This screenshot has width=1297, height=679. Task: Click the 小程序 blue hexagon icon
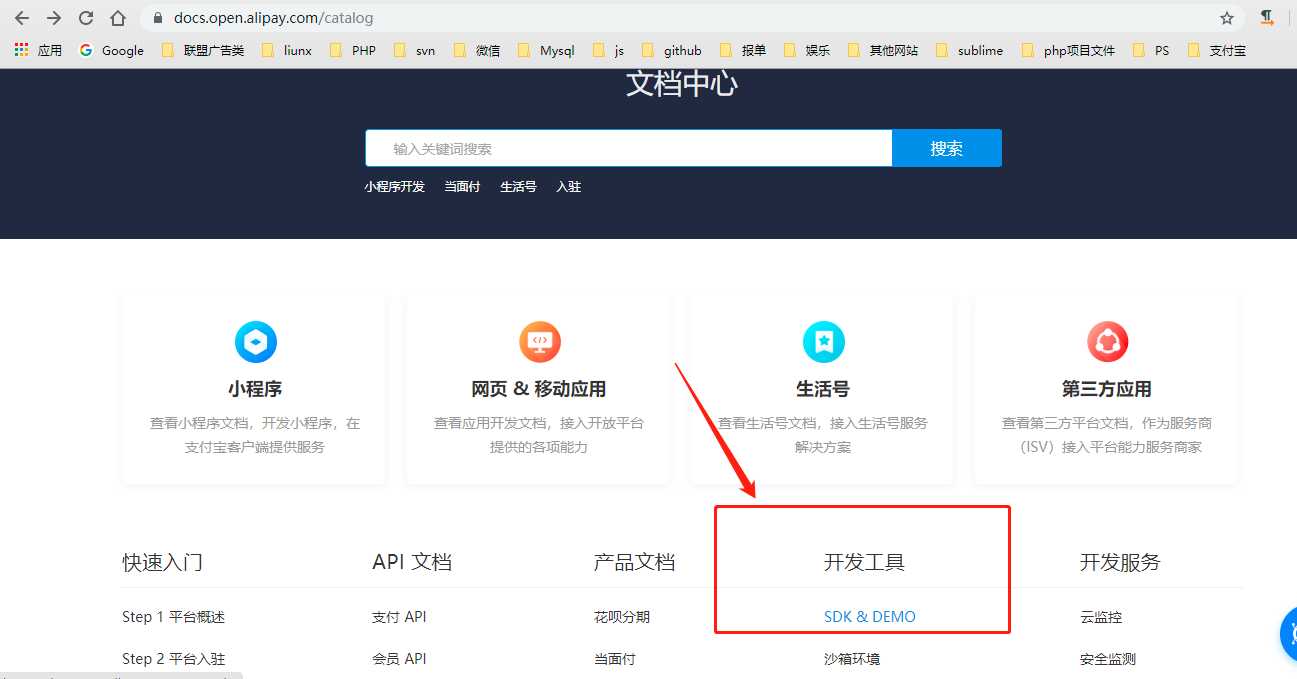tap(255, 342)
